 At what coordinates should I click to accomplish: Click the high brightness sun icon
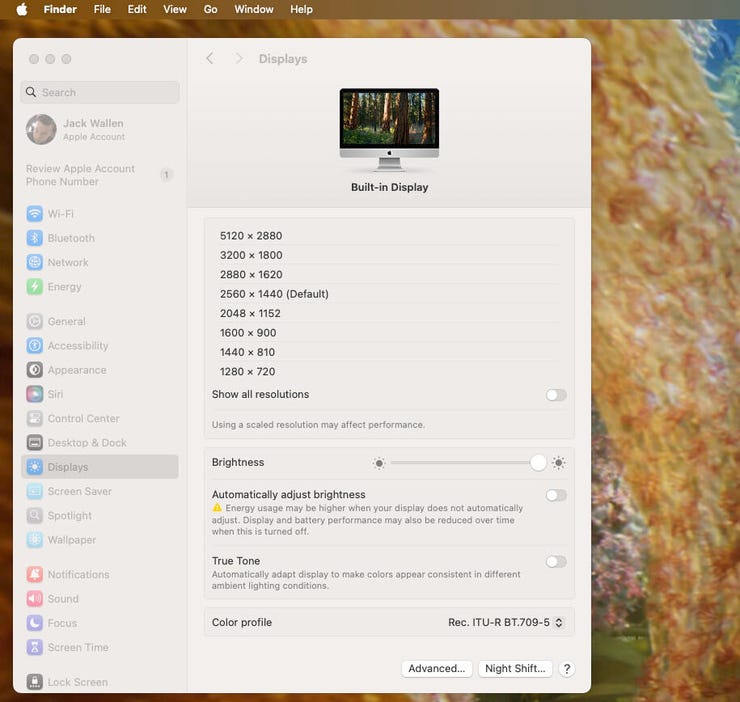[x=559, y=463]
